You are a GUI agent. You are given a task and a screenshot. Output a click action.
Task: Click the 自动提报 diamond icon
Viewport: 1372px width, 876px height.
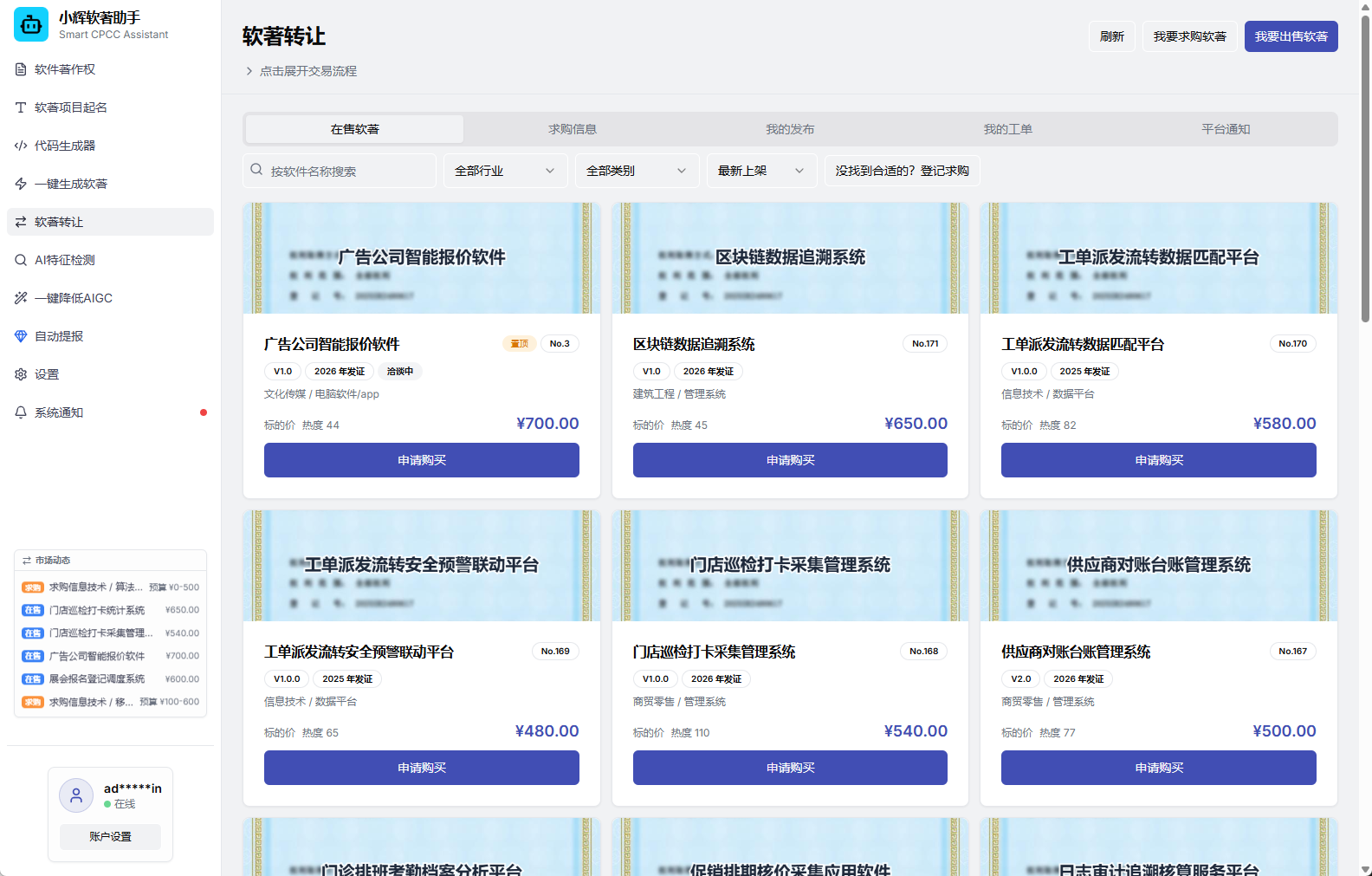(x=21, y=336)
